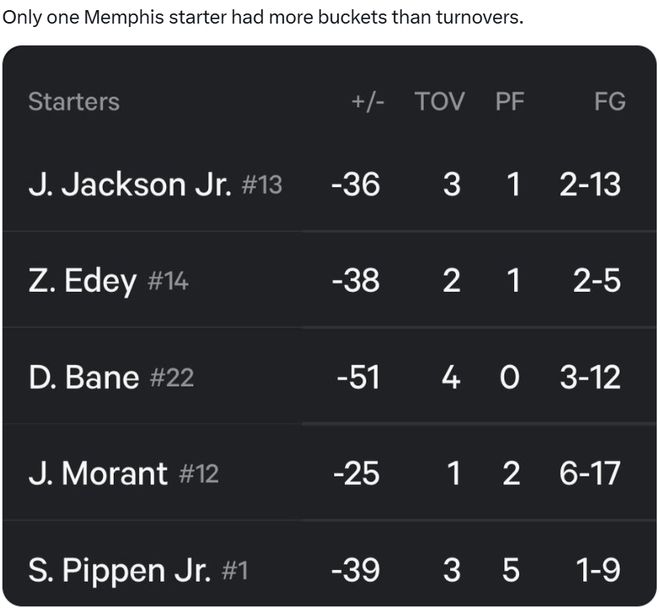Image resolution: width=660 pixels, height=608 pixels.
Task: Click the +/- column header
Action: [x=367, y=101]
